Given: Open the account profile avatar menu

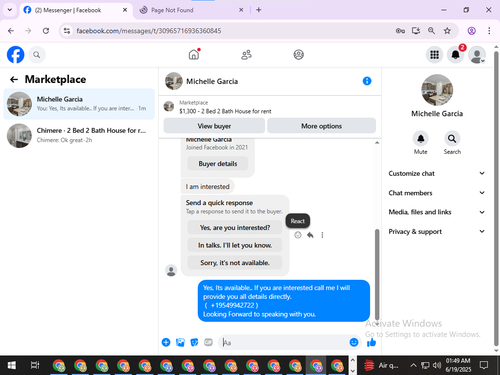Looking at the screenshot, I should pos(477,55).
